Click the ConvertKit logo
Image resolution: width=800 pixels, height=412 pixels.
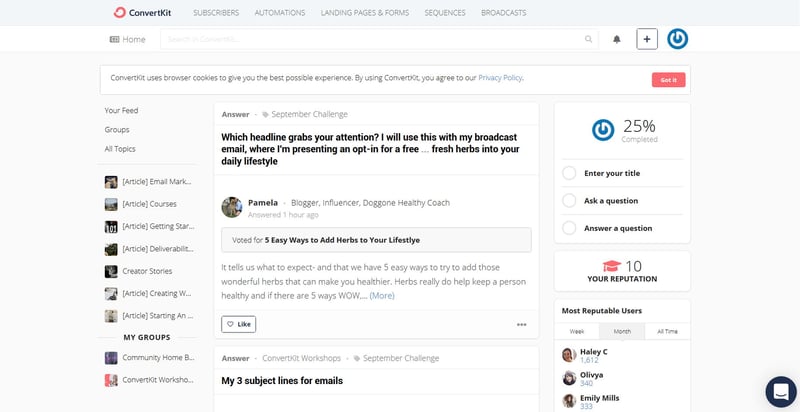point(142,13)
